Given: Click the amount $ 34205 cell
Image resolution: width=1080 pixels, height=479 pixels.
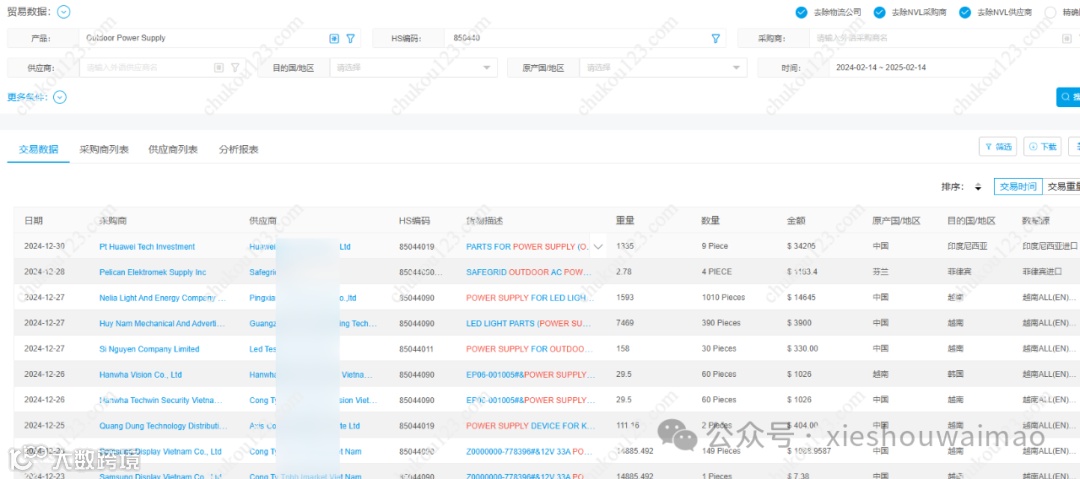Looking at the screenshot, I should 802,247.
